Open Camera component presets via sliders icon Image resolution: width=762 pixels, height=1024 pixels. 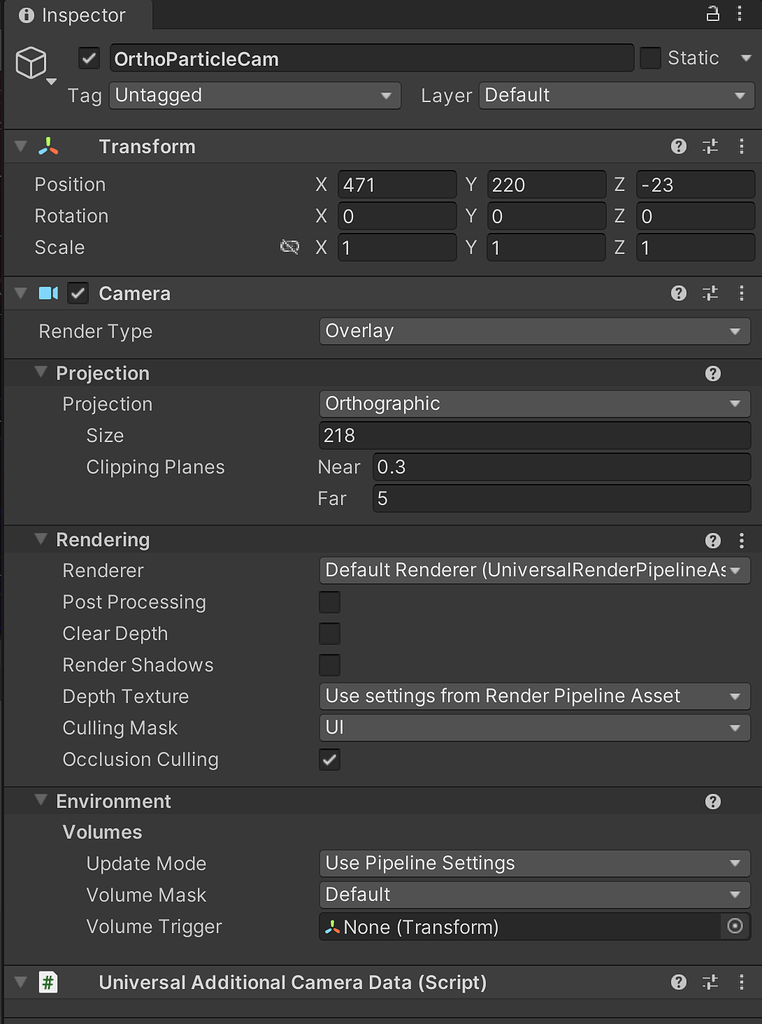[711, 294]
